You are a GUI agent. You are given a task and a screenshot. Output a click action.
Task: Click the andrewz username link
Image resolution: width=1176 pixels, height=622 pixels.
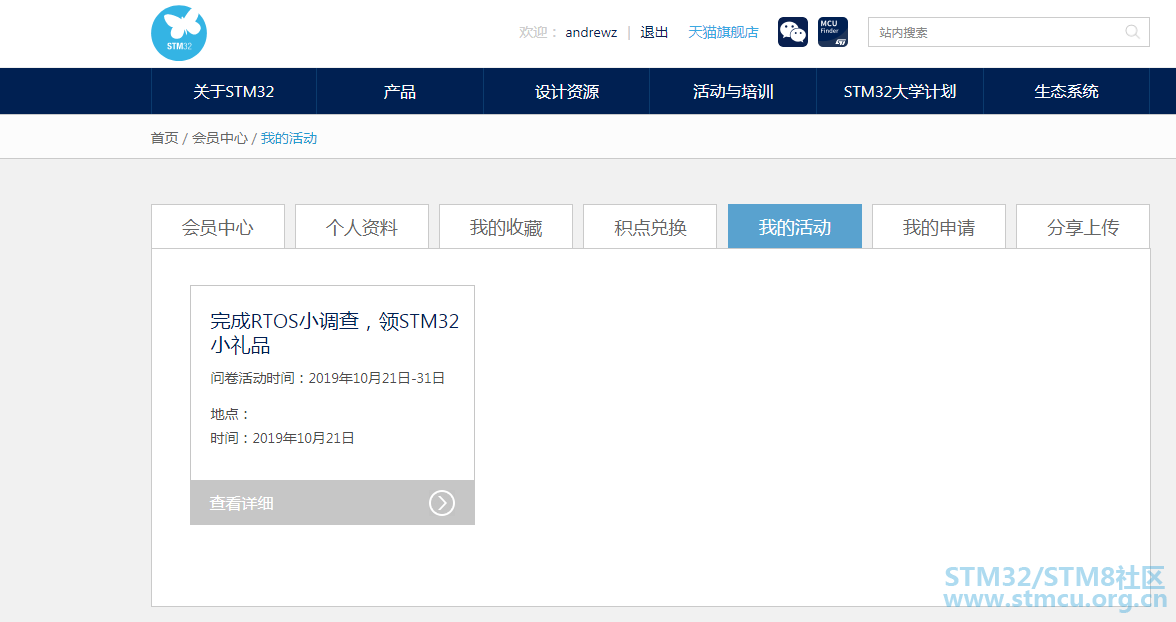pos(591,32)
